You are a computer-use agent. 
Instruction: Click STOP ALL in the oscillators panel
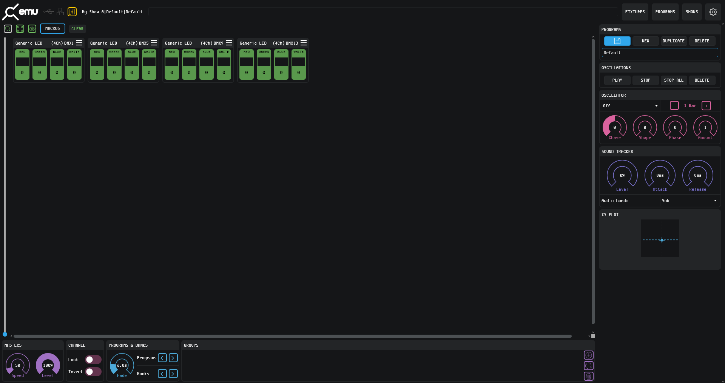674,80
